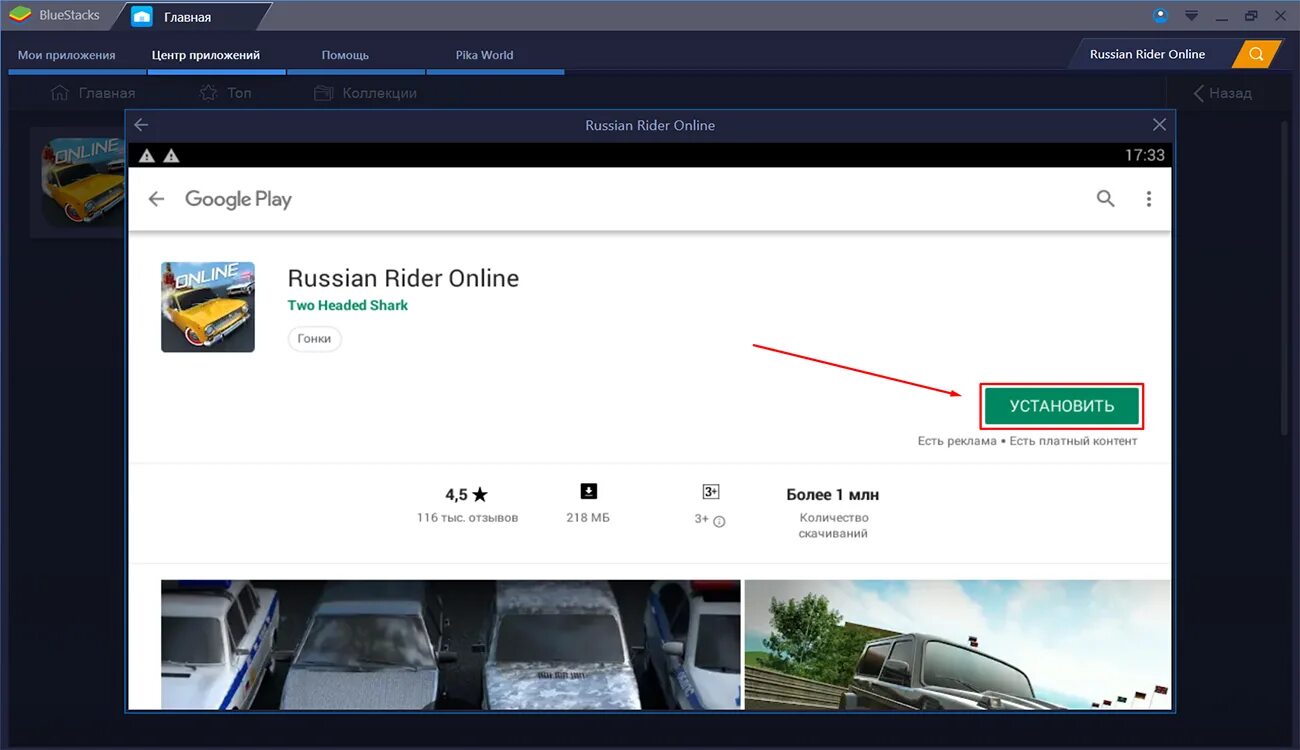Switch to Мои приложения tab
The height and width of the screenshot is (750, 1300).
coord(67,55)
